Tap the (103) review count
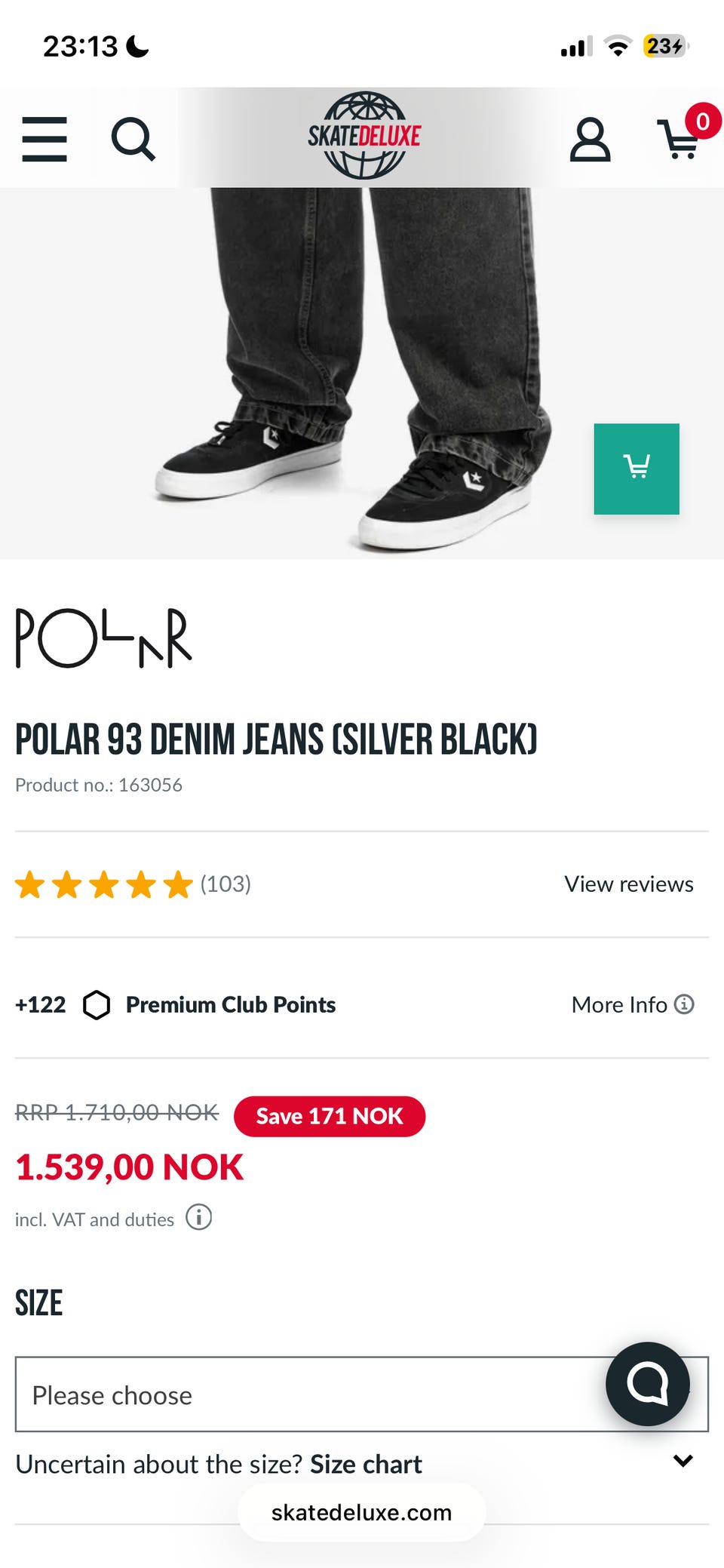 pyautogui.click(x=225, y=884)
